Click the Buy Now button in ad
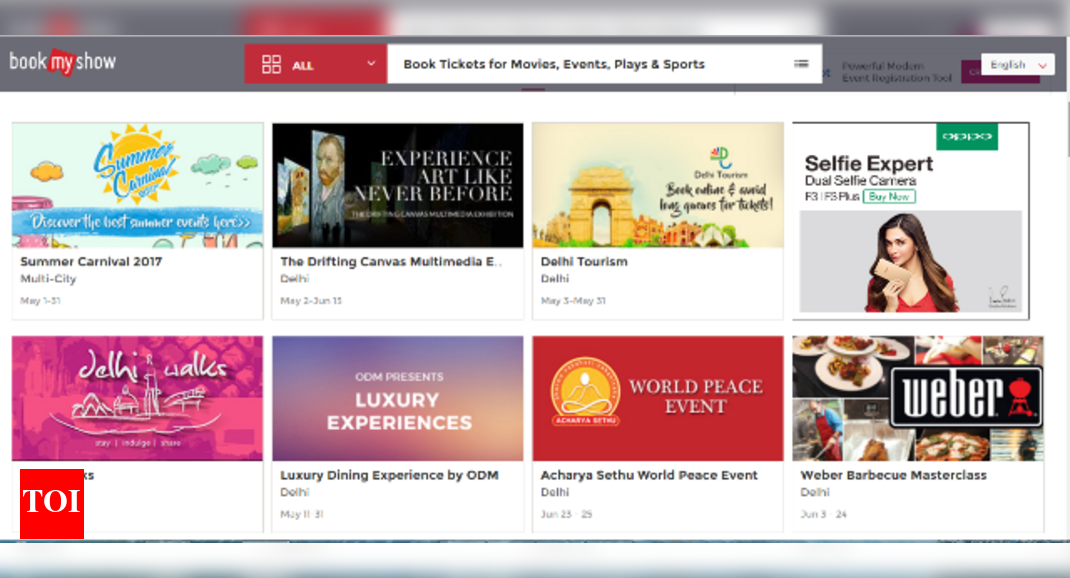The image size is (1070, 578). (890, 197)
